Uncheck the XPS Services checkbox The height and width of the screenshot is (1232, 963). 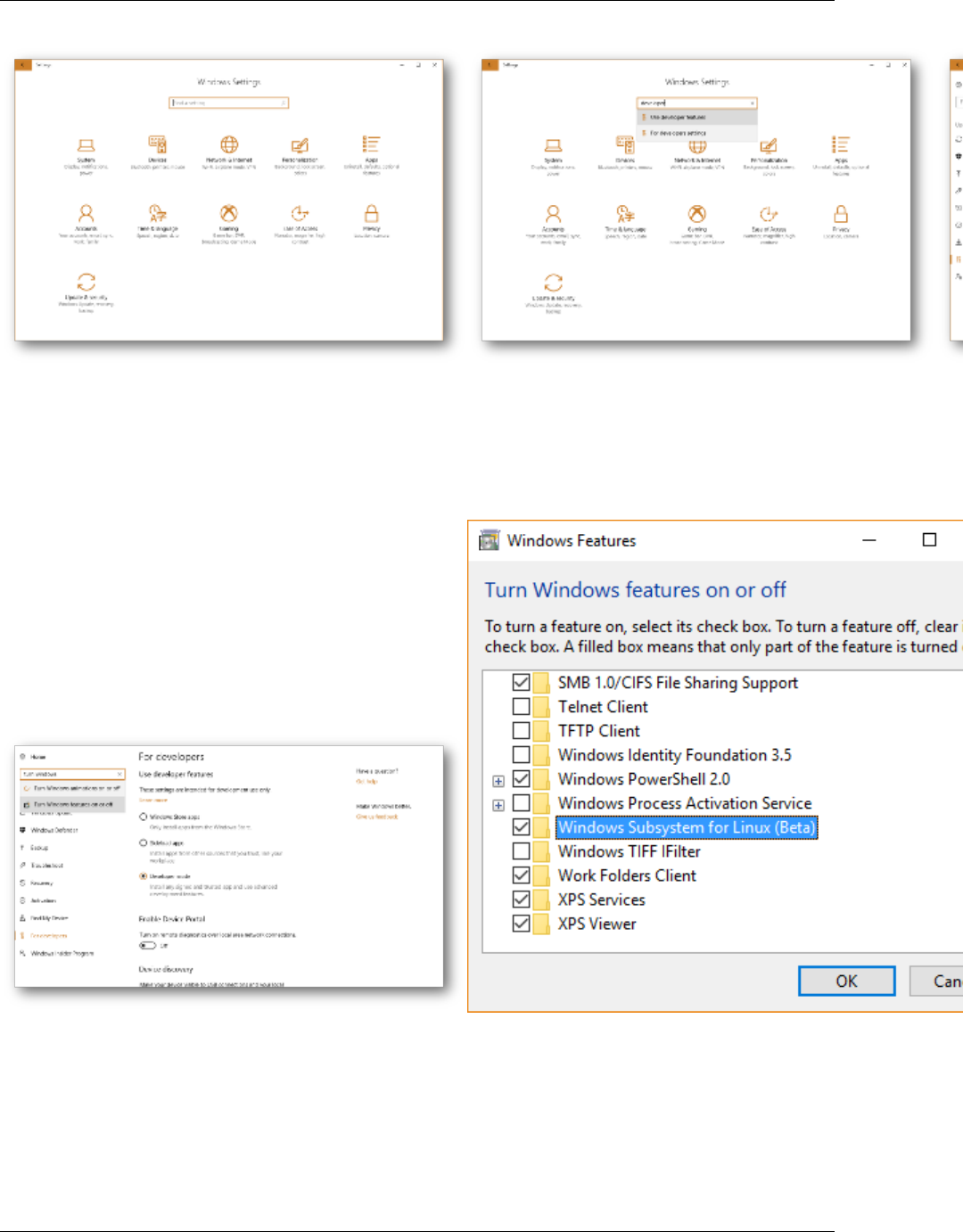coord(522,899)
